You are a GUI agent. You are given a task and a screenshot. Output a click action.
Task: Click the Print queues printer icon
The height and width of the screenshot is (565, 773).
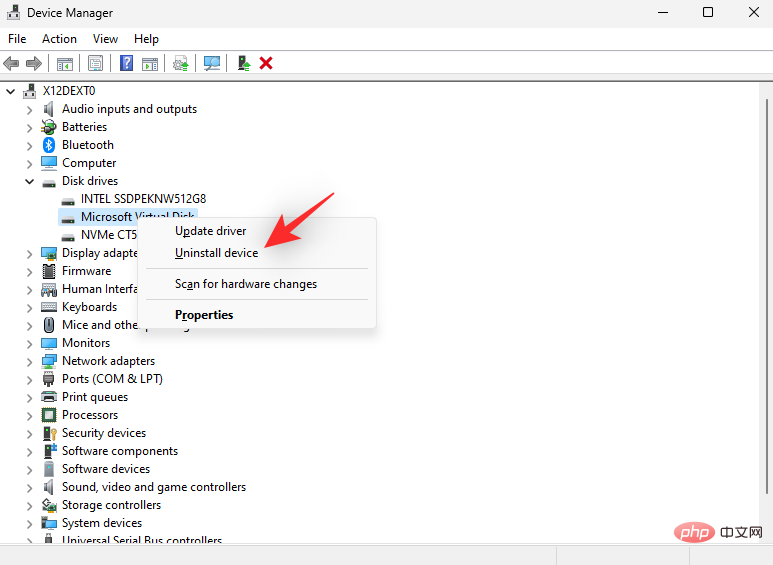[x=49, y=397]
